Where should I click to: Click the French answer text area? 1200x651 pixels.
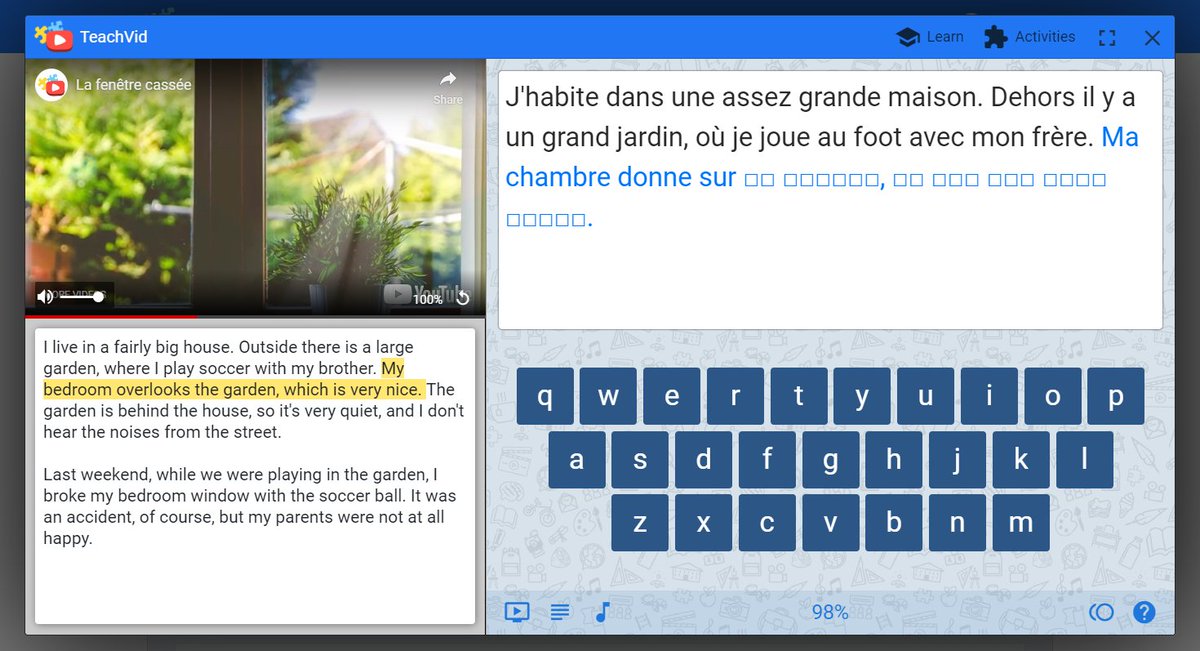coord(830,200)
